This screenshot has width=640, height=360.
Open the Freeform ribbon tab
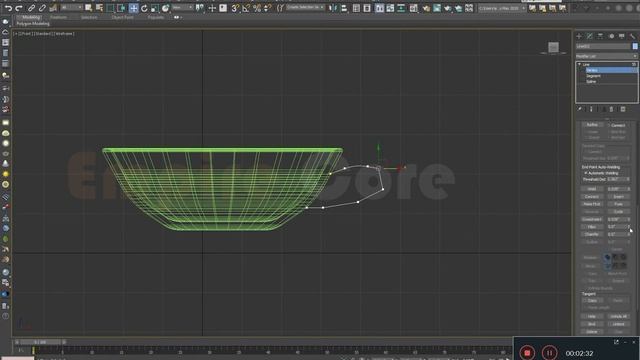(58, 18)
